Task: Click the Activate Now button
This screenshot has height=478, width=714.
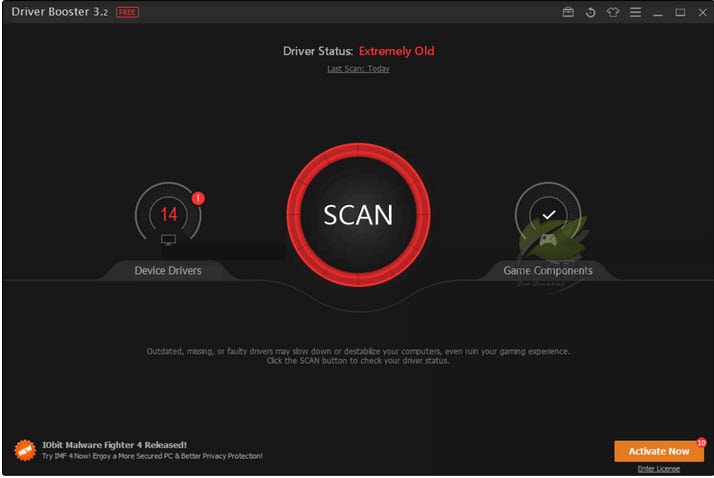Action: coord(659,451)
